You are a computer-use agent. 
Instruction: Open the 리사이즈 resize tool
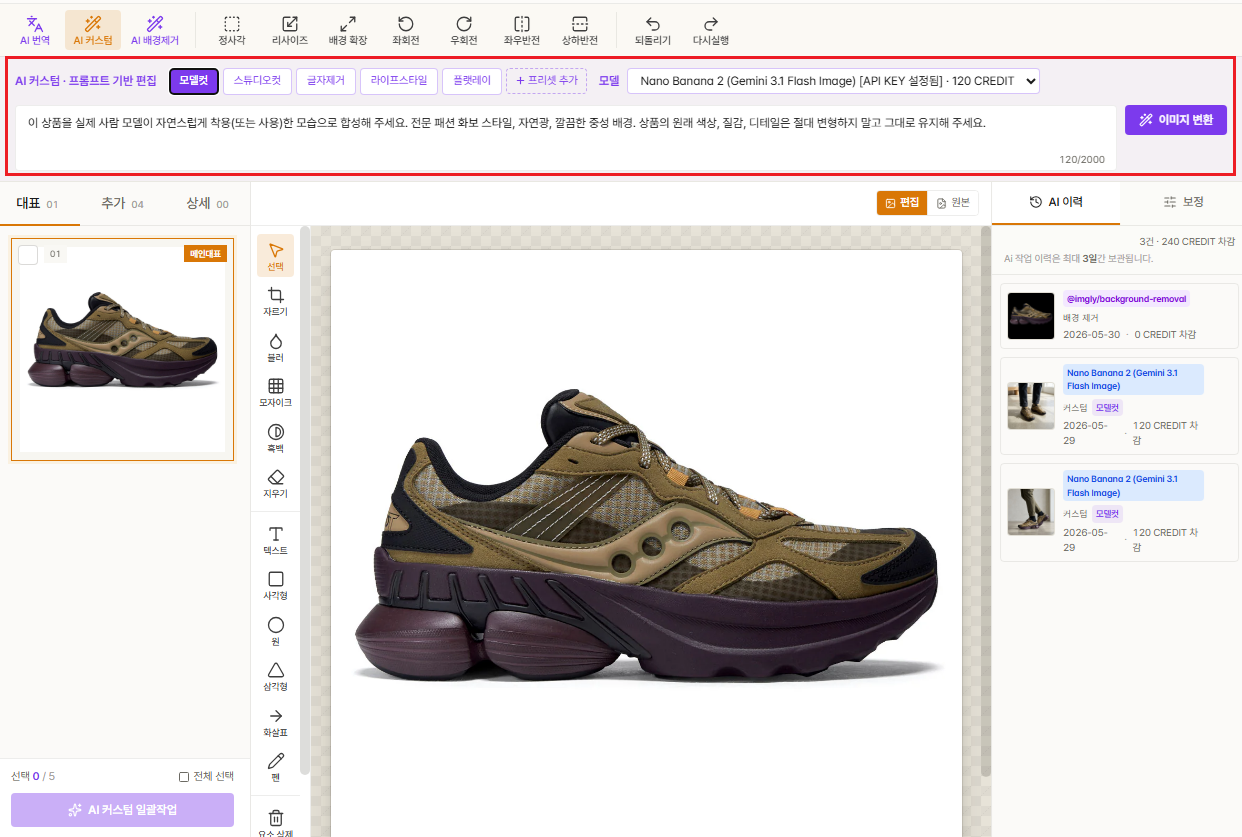coord(290,31)
